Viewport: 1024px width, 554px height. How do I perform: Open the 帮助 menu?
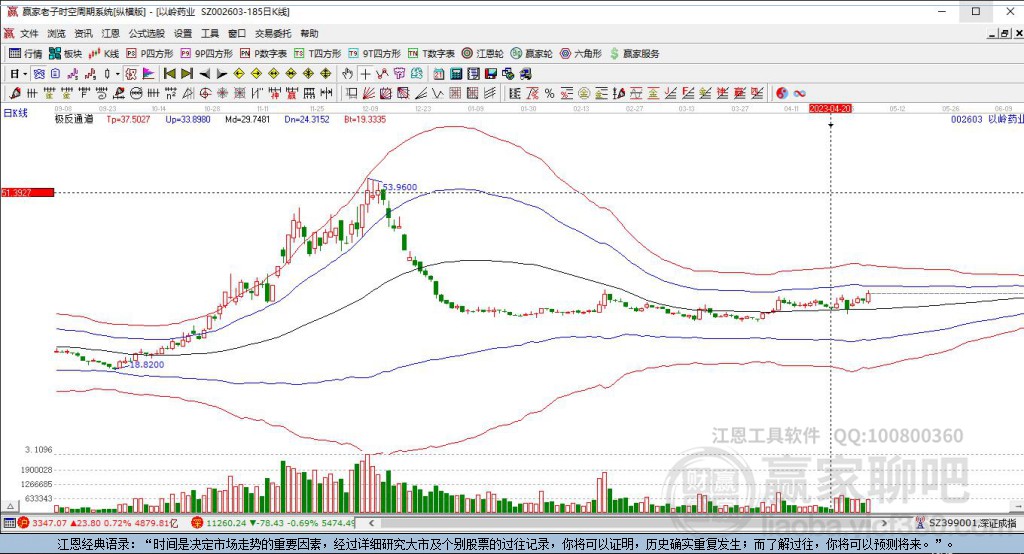(309, 33)
